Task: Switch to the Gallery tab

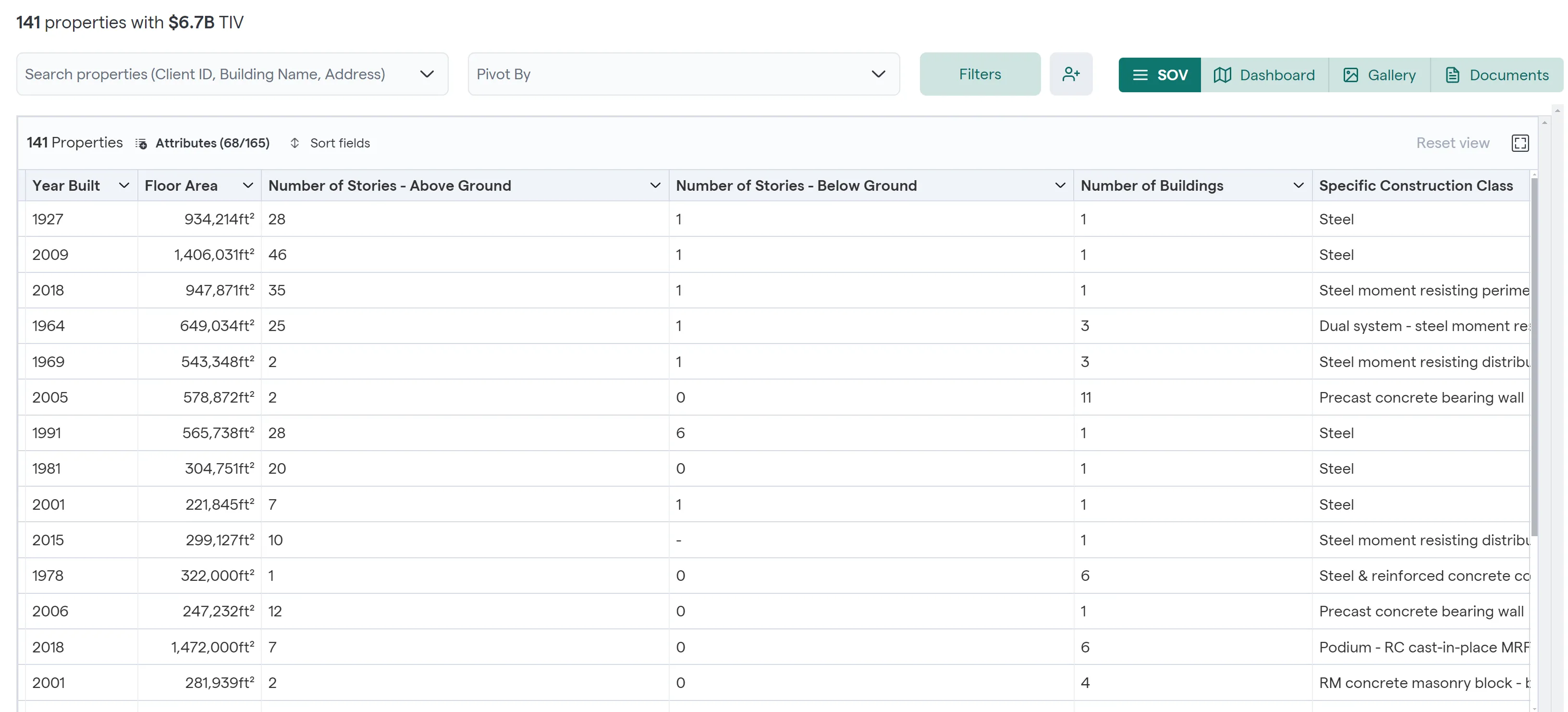Action: (1379, 75)
